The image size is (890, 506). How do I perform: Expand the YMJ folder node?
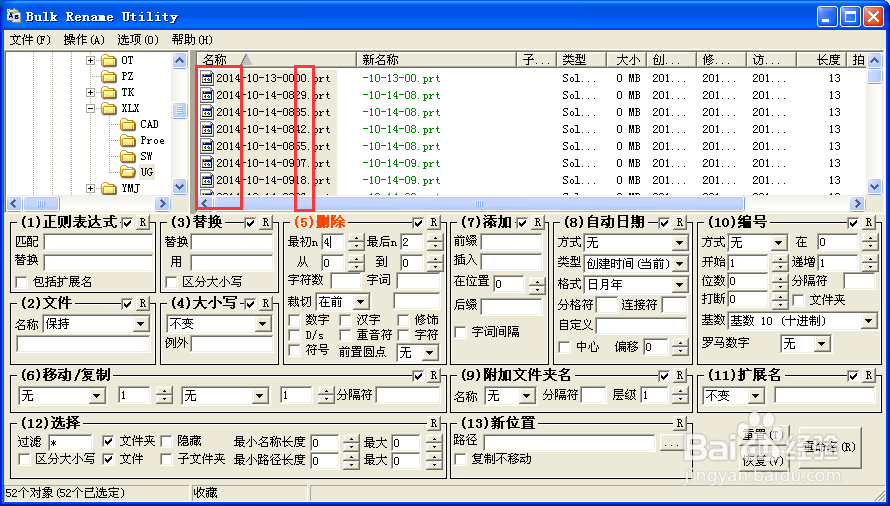91,189
